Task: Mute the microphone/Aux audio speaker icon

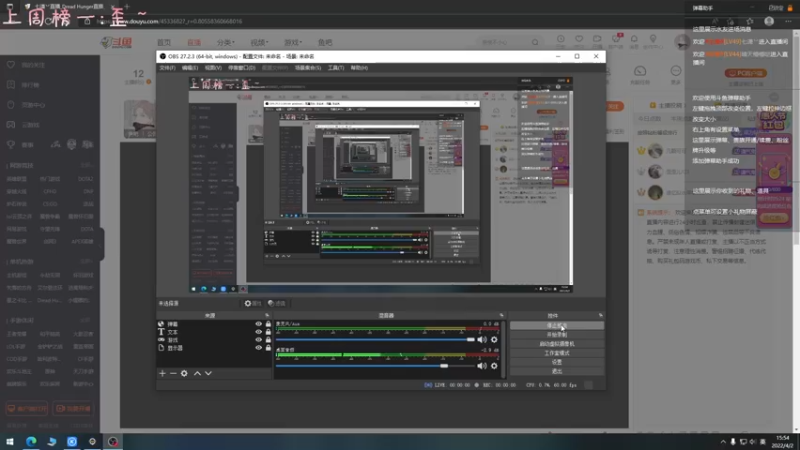Action: (482, 339)
